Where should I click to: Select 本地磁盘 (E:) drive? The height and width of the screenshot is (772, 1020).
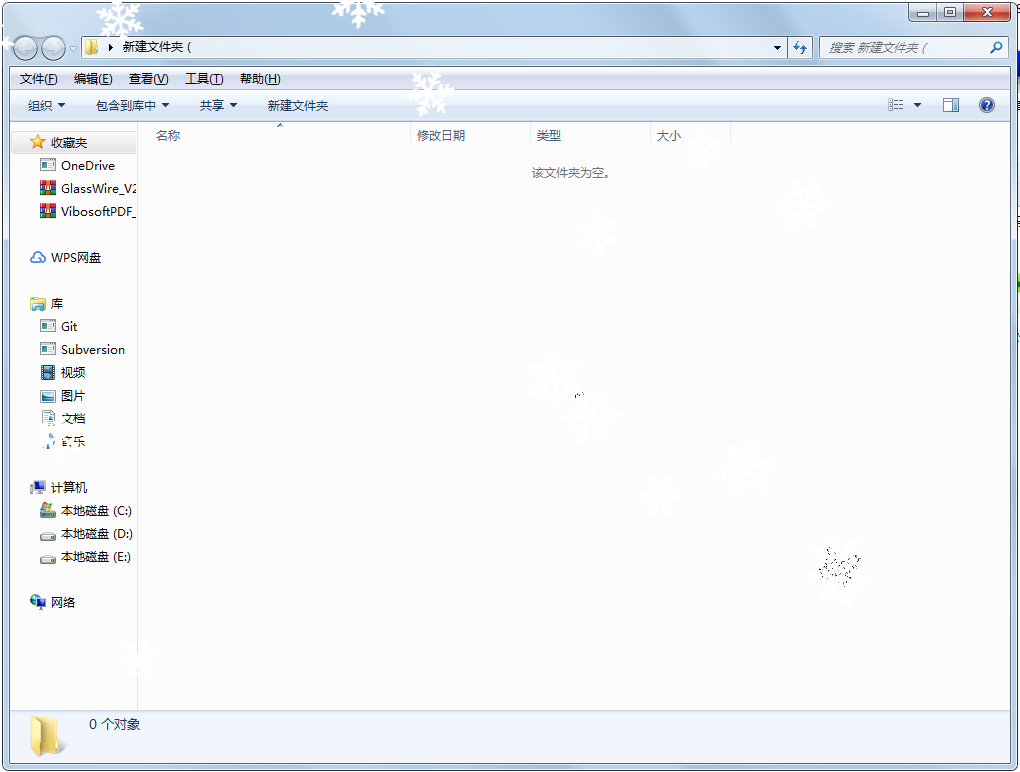pyautogui.click(x=96, y=557)
